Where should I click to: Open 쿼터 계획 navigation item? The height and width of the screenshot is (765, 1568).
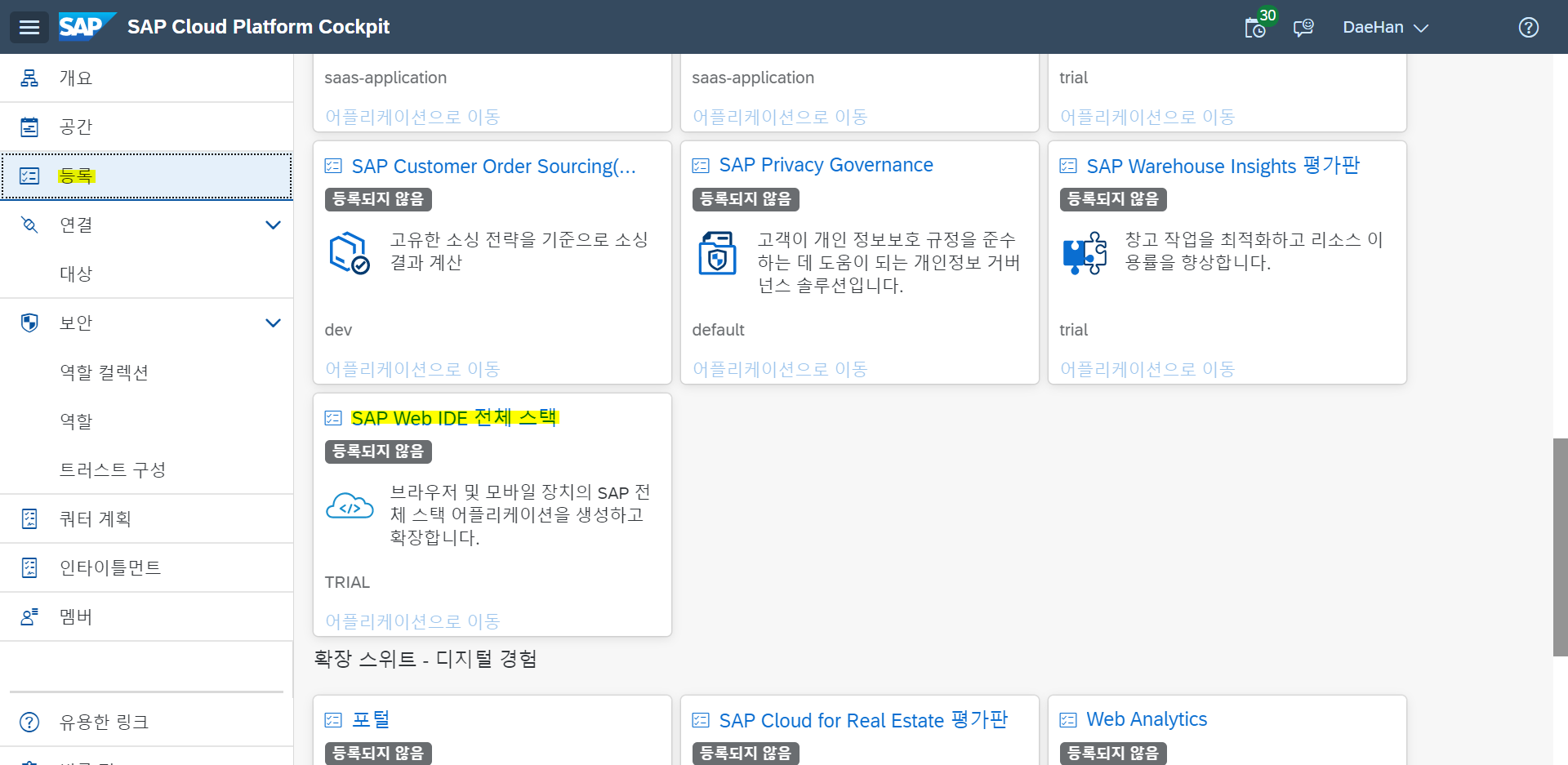pos(147,518)
